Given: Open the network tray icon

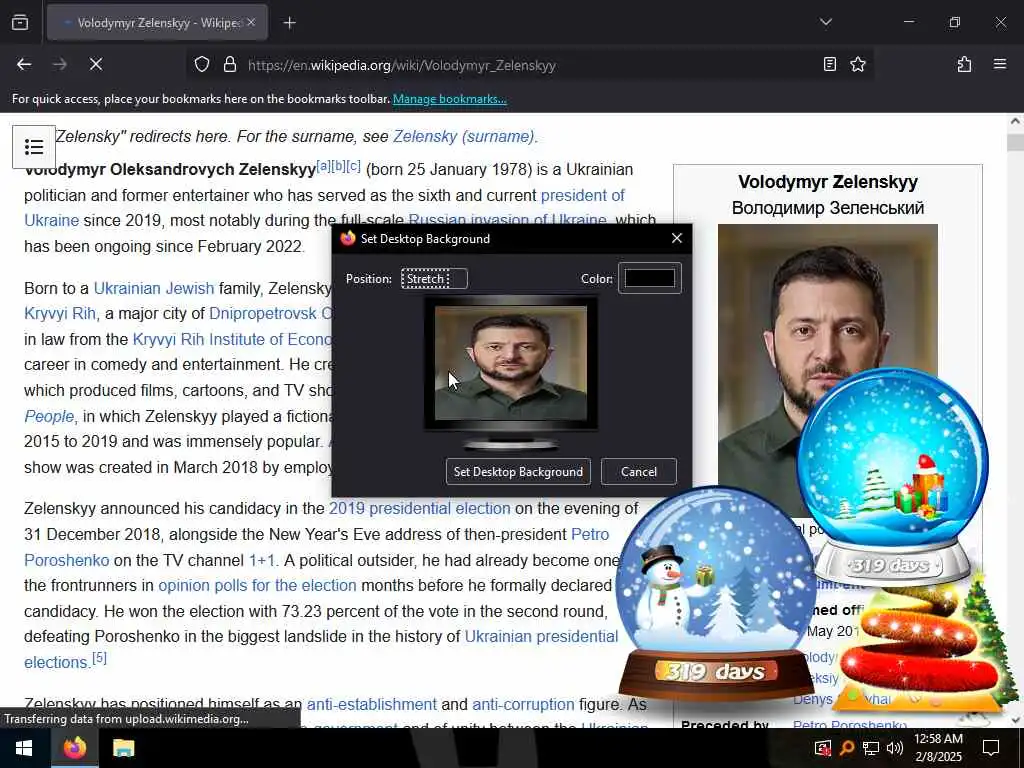Looking at the screenshot, I should (x=871, y=748).
